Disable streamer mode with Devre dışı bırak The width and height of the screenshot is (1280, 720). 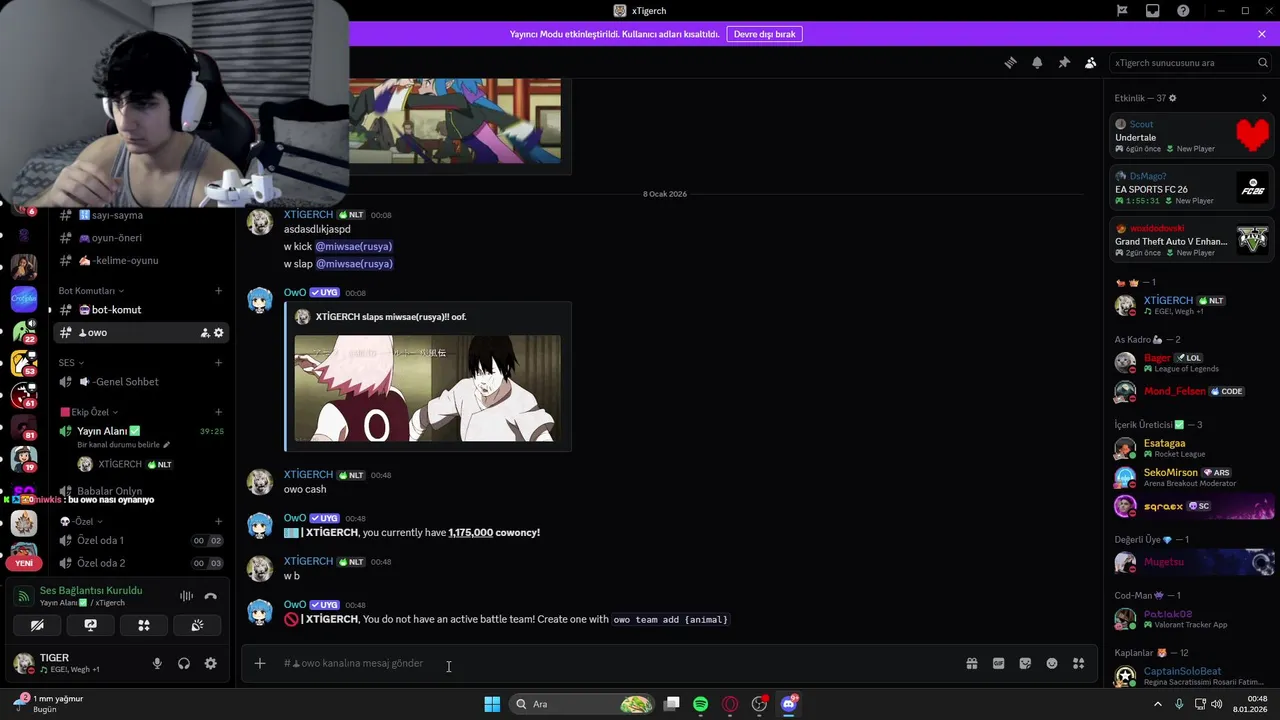[x=764, y=34]
